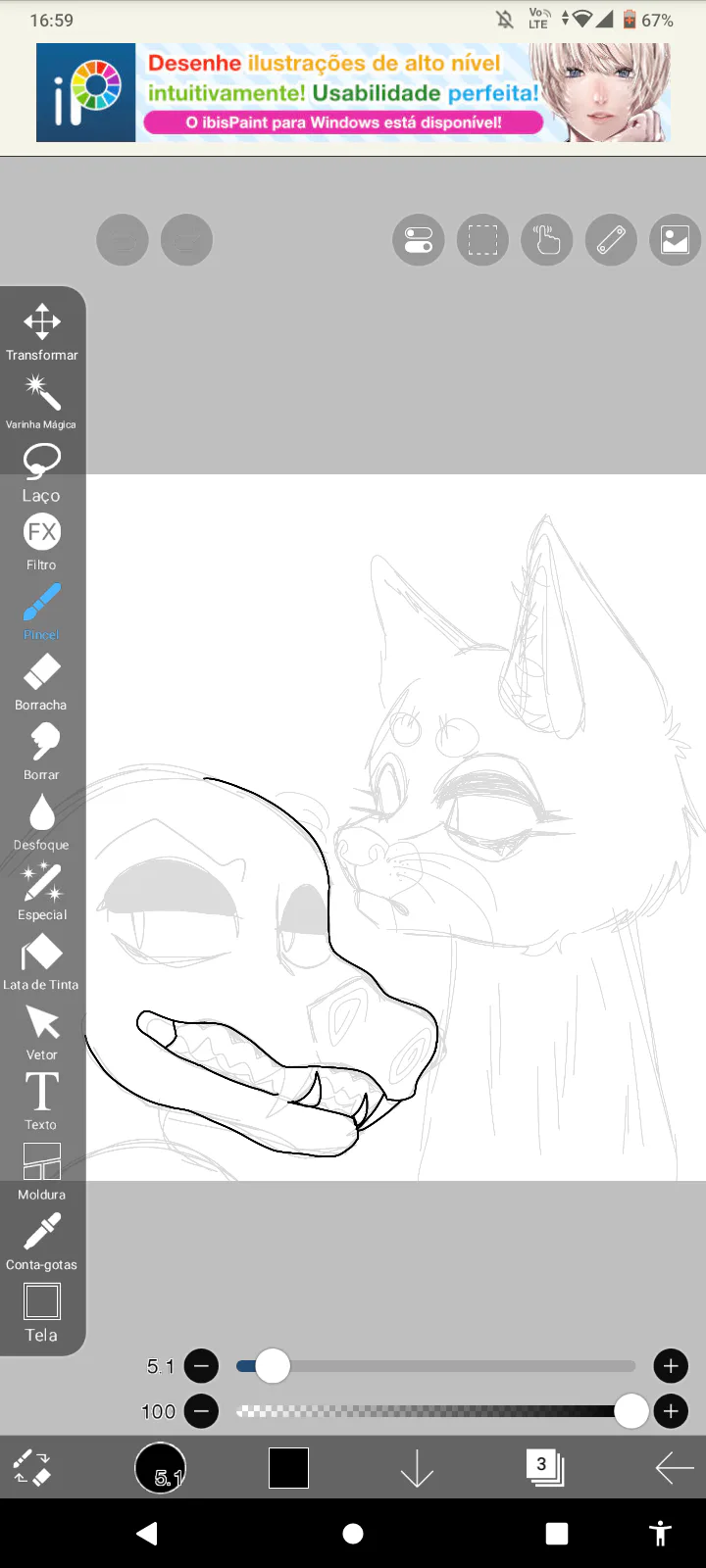Click the brush thickness slider handle
The height and width of the screenshot is (1568, 706).
coord(273,1366)
